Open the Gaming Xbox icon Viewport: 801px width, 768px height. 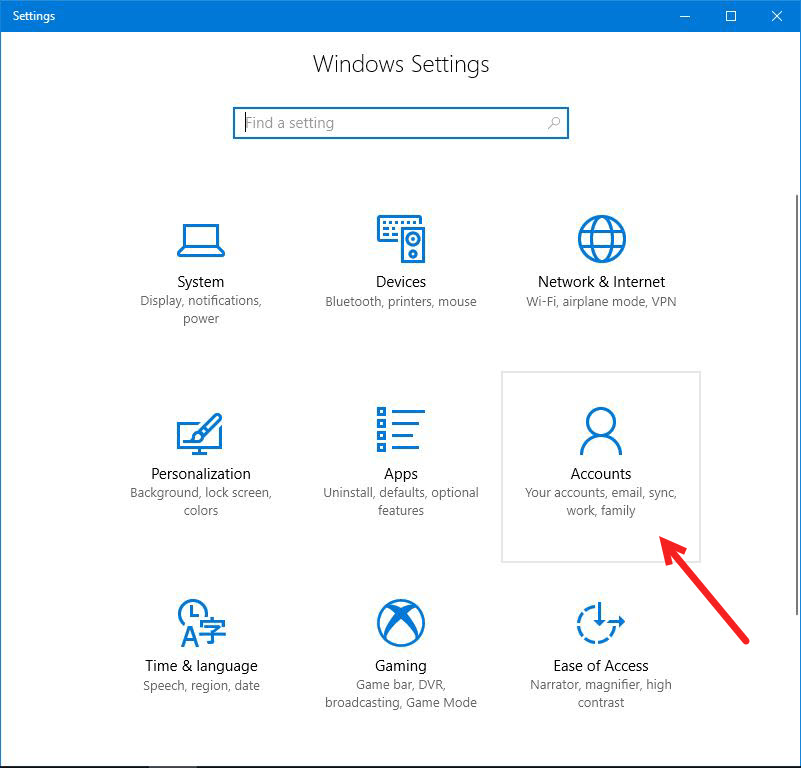(401, 623)
